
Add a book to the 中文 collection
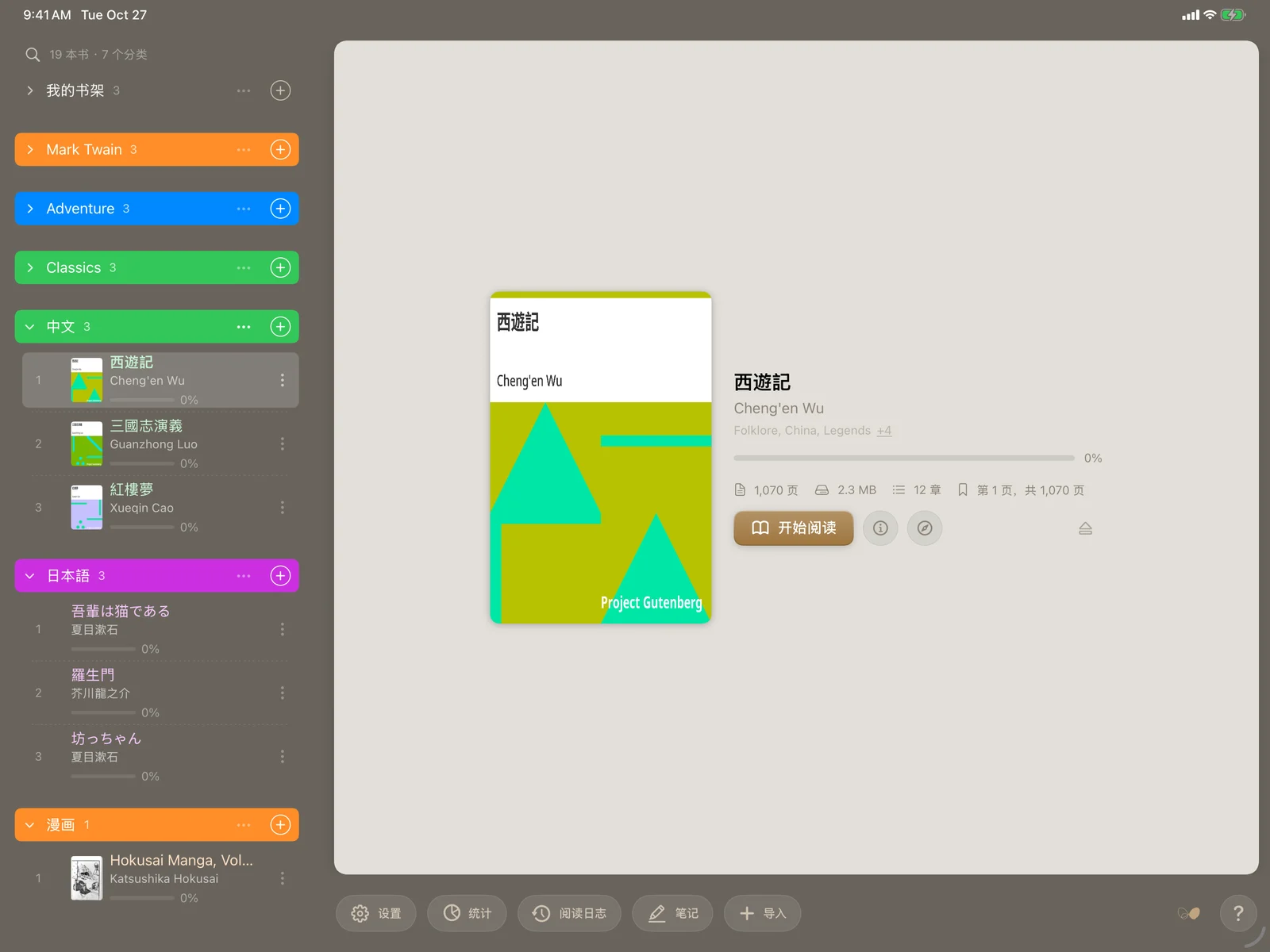(280, 327)
